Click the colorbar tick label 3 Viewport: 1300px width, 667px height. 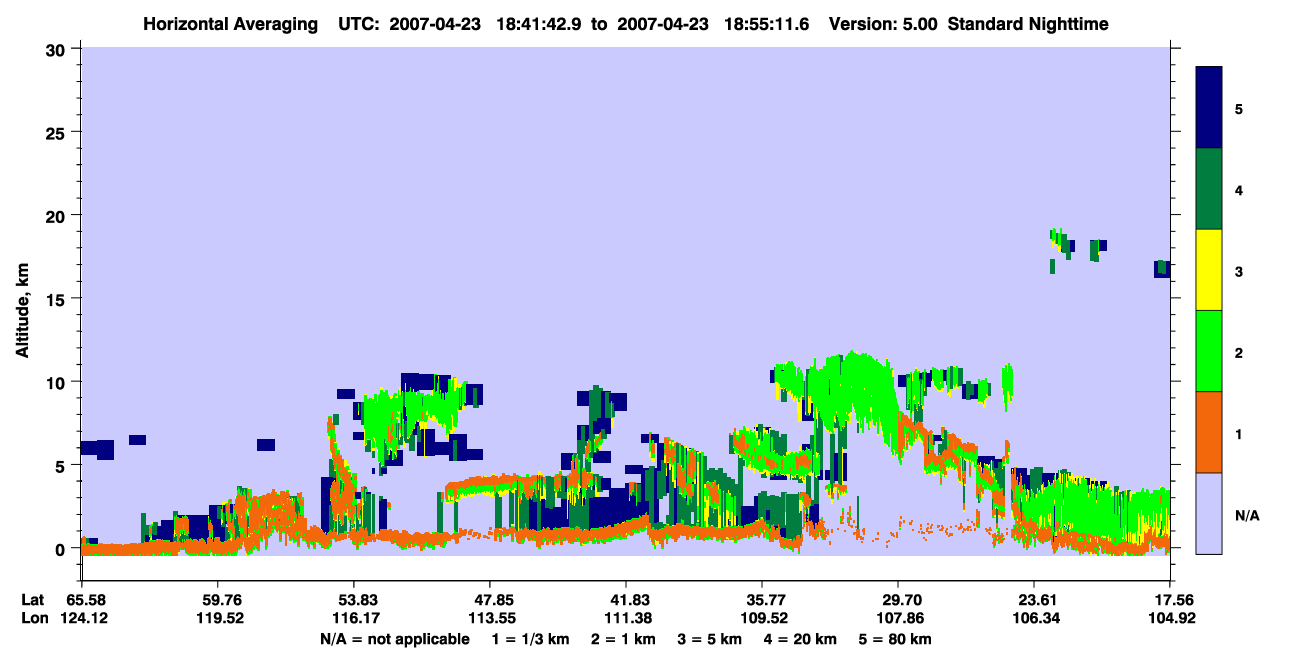pyautogui.click(x=1239, y=272)
